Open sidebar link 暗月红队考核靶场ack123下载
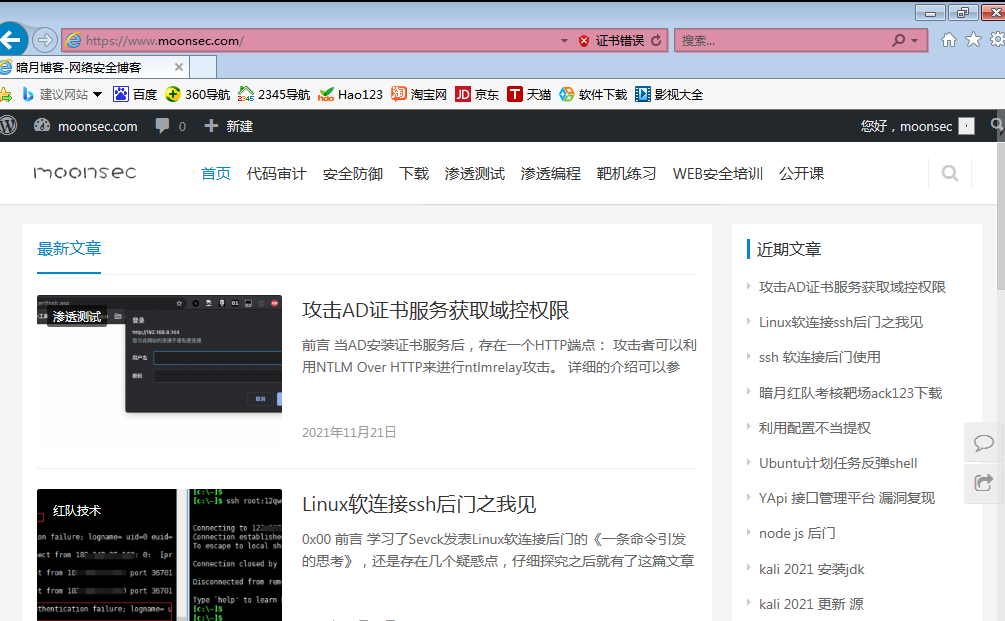The image size is (1005, 621). [x=850, y=393]
